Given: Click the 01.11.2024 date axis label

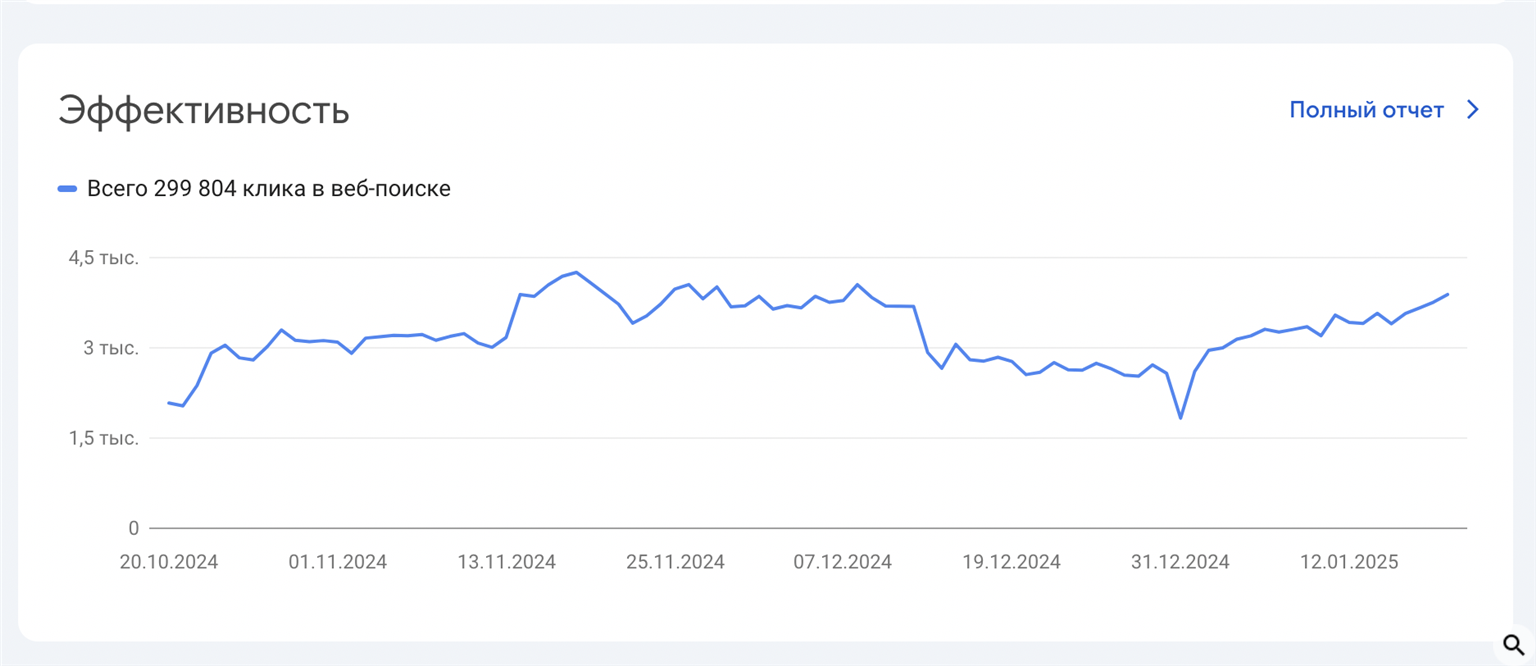Looking at the screenshot, I should click(337, 562).
